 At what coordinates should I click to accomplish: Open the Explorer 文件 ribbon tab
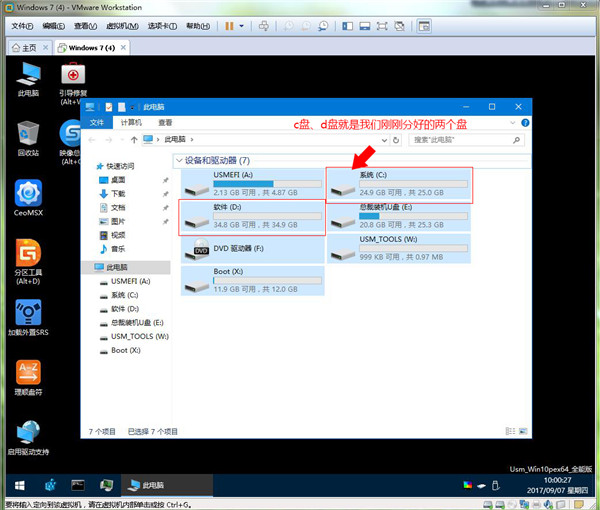(96, 122)
